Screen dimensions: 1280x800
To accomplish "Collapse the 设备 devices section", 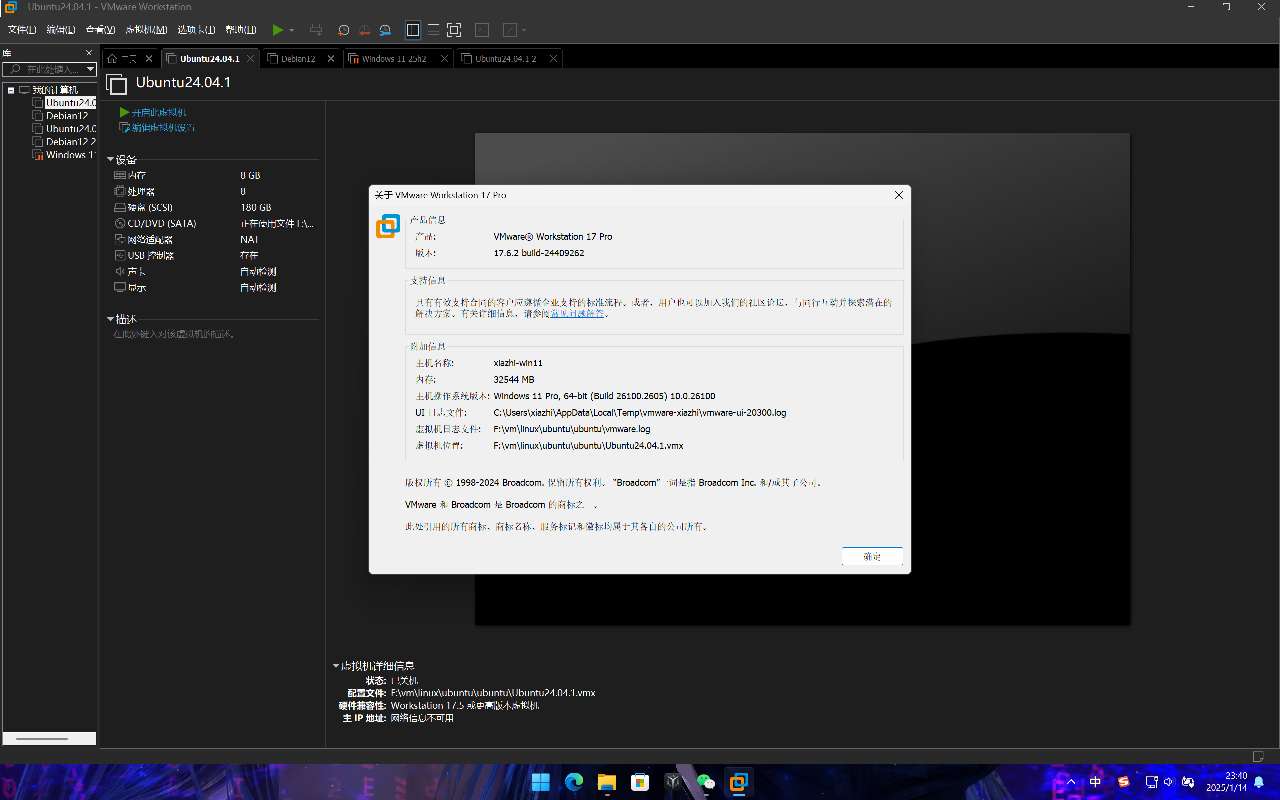I will tap(111, 160).
